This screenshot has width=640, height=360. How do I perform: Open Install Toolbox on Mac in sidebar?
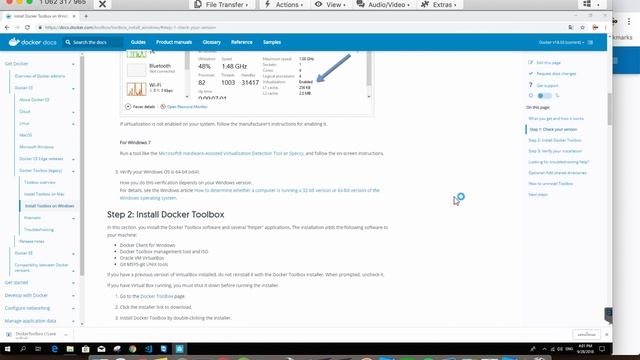[44, 194]
